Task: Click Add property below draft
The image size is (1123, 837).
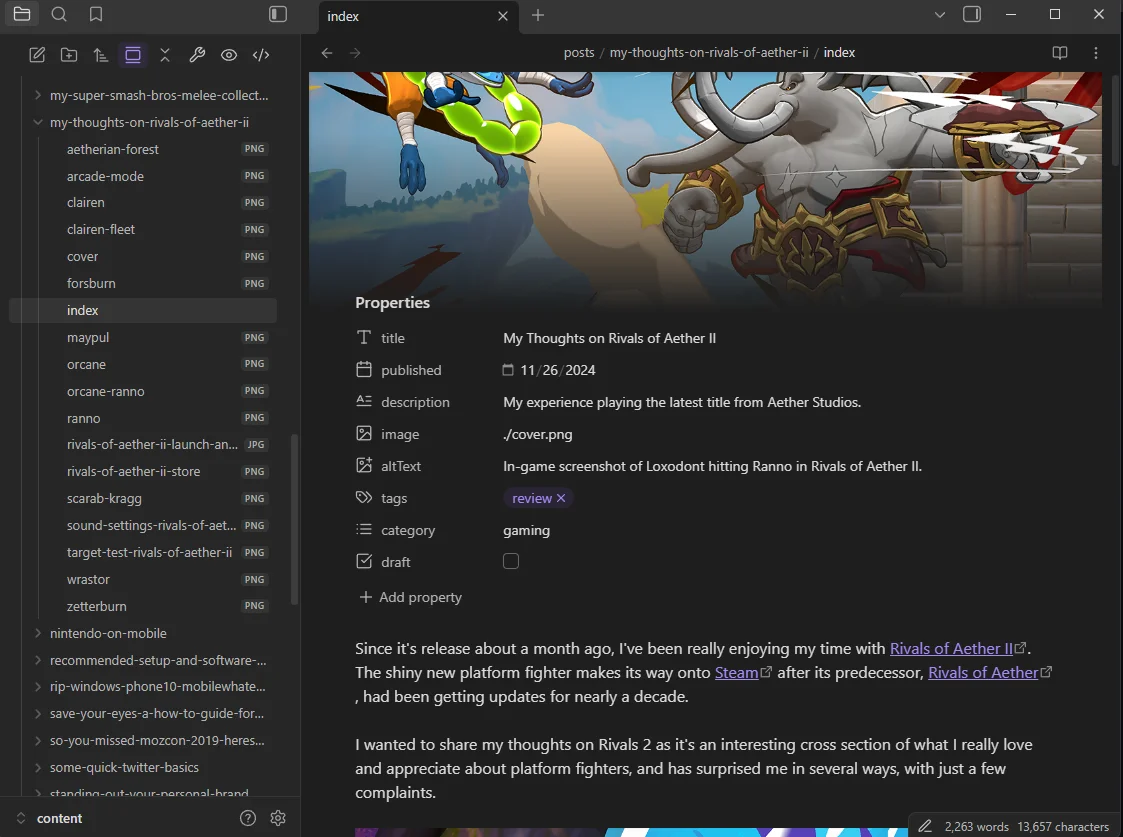Action: pos(409,597)
